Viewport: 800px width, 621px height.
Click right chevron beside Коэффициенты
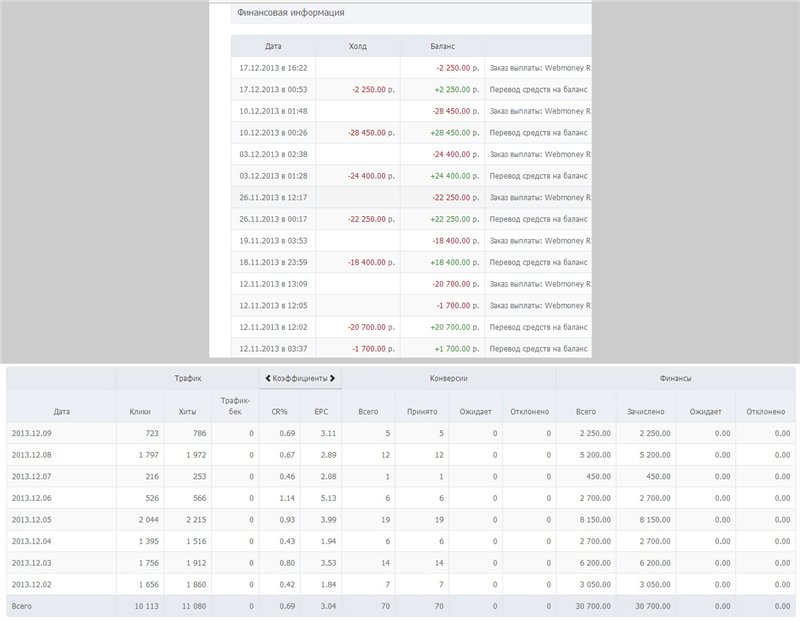[334, 379]
